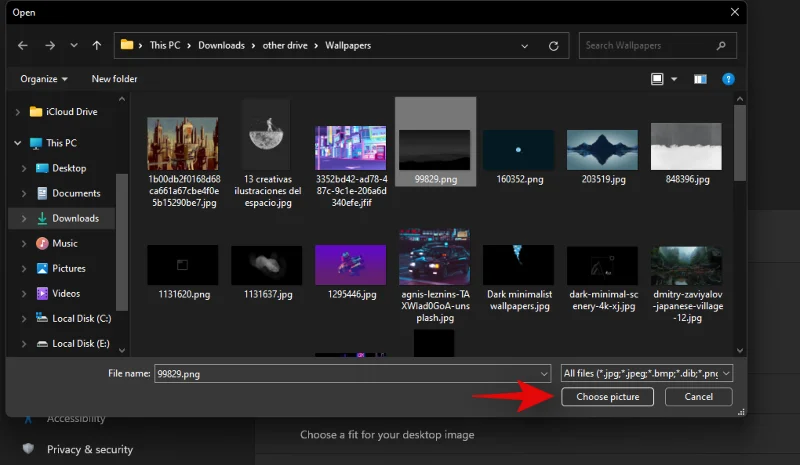Click the change view icon
The height and width of the screenshot is (465, 800).
[x=657, y=78]
